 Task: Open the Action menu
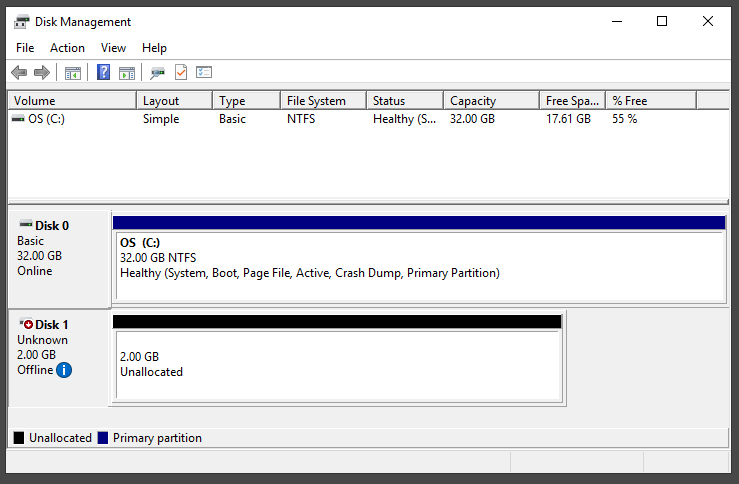67,48
